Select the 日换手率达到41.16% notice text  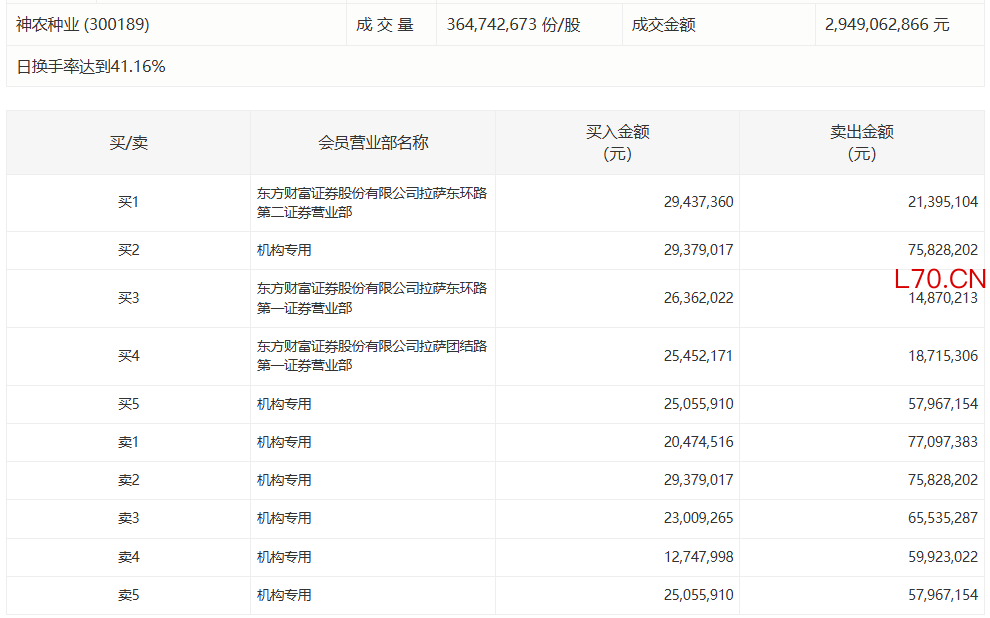(x=91, y=67)
